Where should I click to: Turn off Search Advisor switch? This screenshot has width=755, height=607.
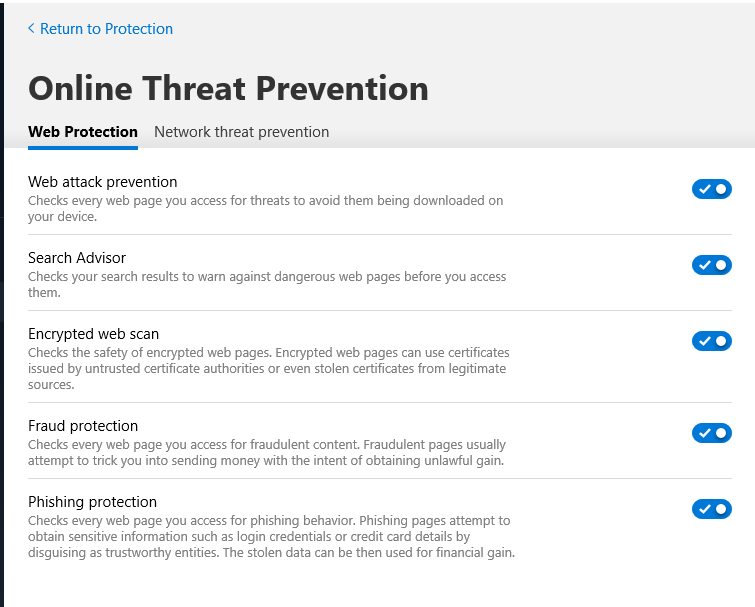pyautogui.click(x=711, y=265)
